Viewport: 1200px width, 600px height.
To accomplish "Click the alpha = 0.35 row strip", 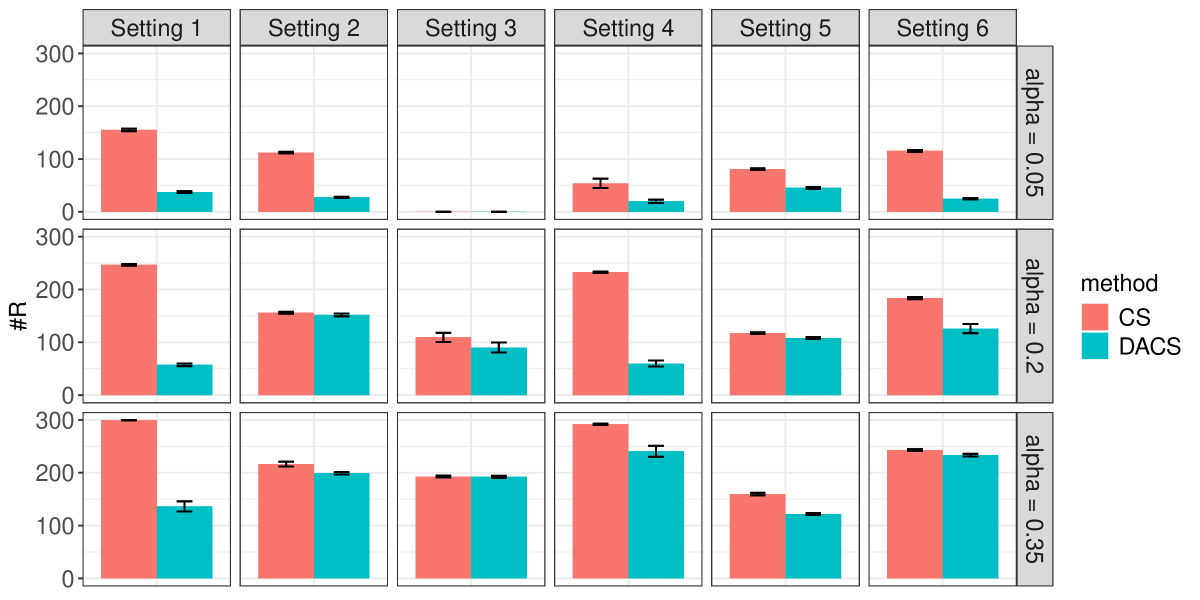I will click(1035, 498).
